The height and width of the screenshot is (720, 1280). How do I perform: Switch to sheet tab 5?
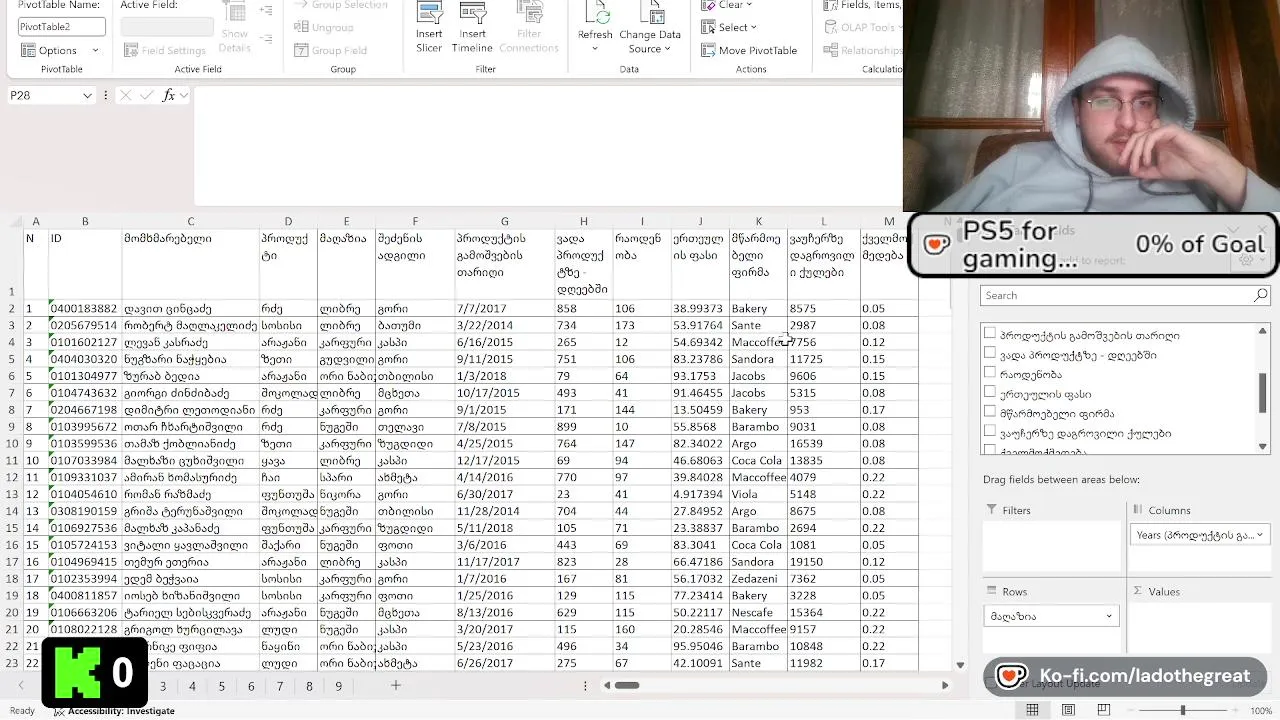[x=222, y=686]
